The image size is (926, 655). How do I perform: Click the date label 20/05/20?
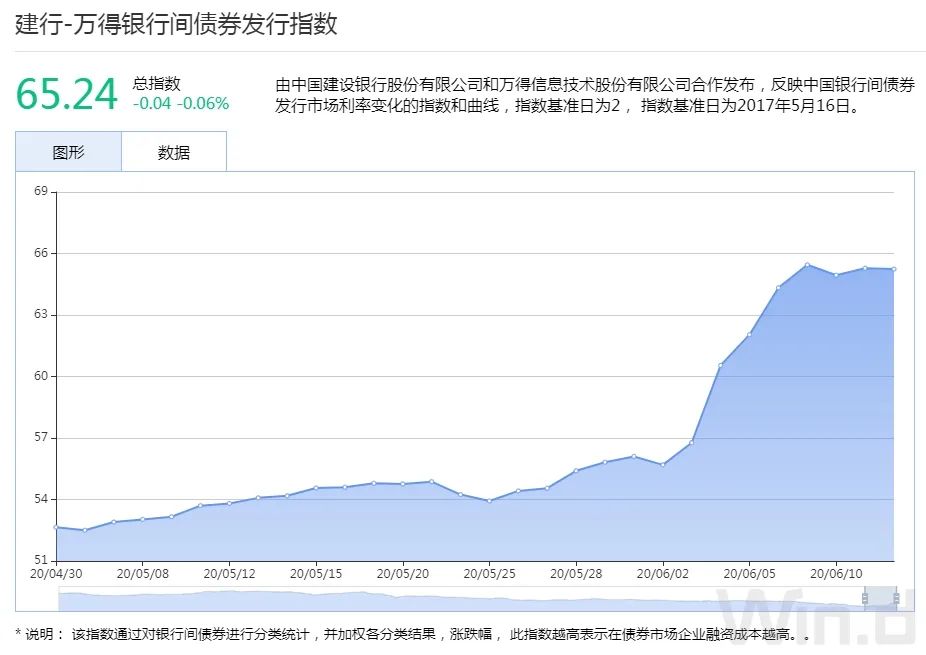404,573
